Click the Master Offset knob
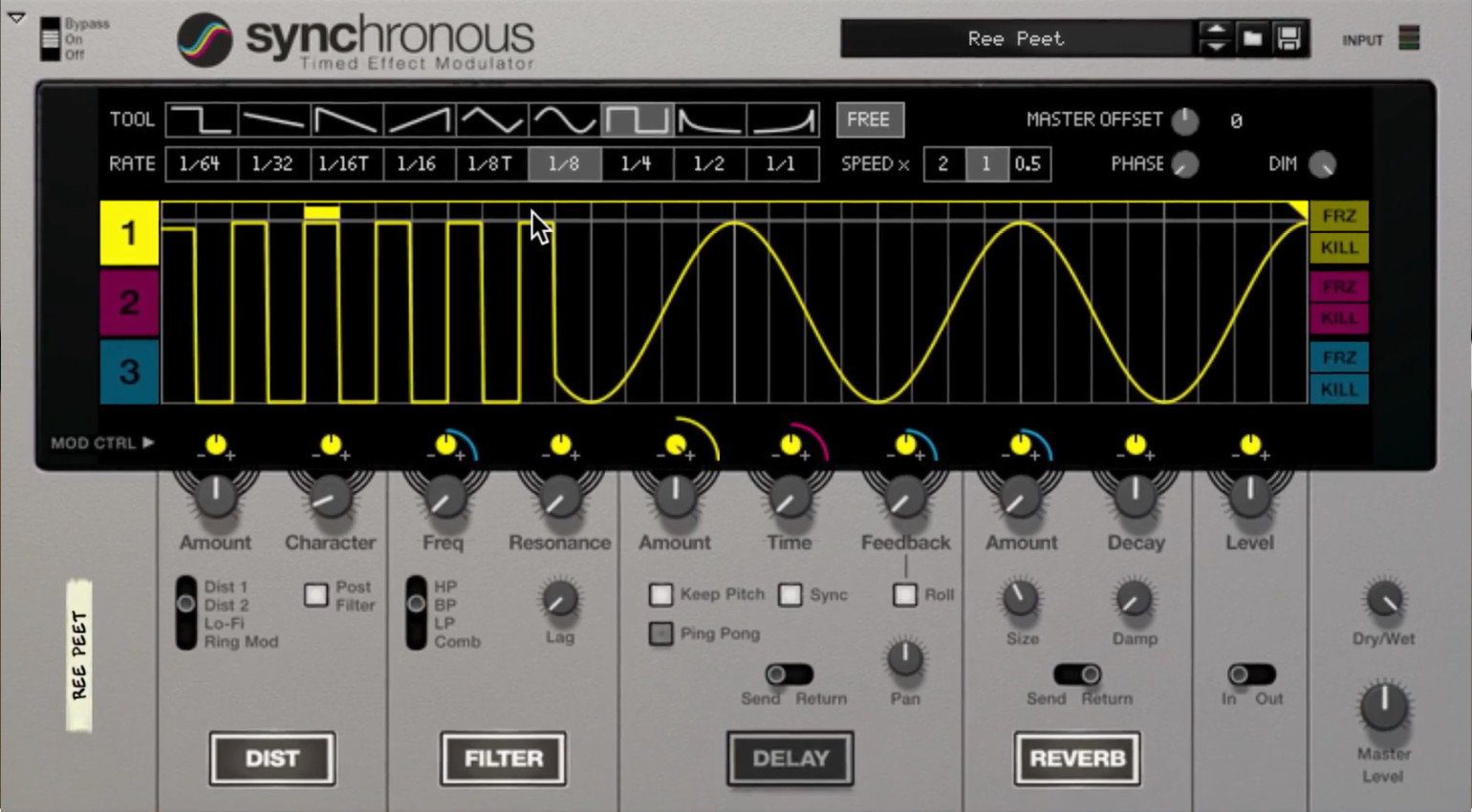1472x812 pixels. (1185, 120)
